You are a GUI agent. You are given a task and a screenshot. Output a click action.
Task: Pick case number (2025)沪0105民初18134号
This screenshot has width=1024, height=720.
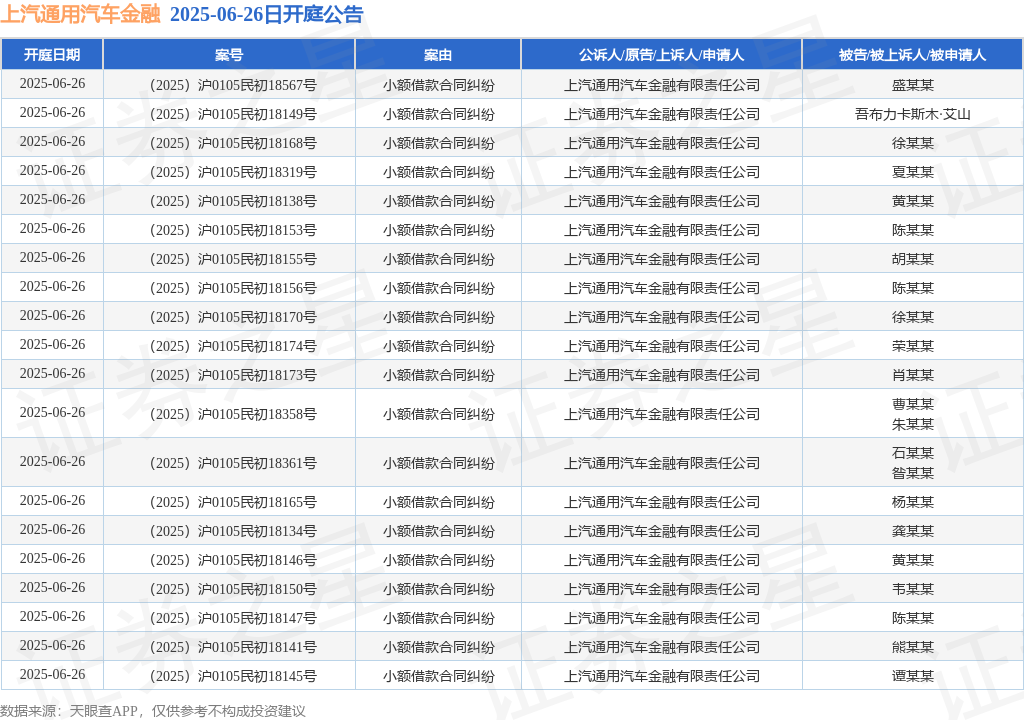(x=233, y=531)
